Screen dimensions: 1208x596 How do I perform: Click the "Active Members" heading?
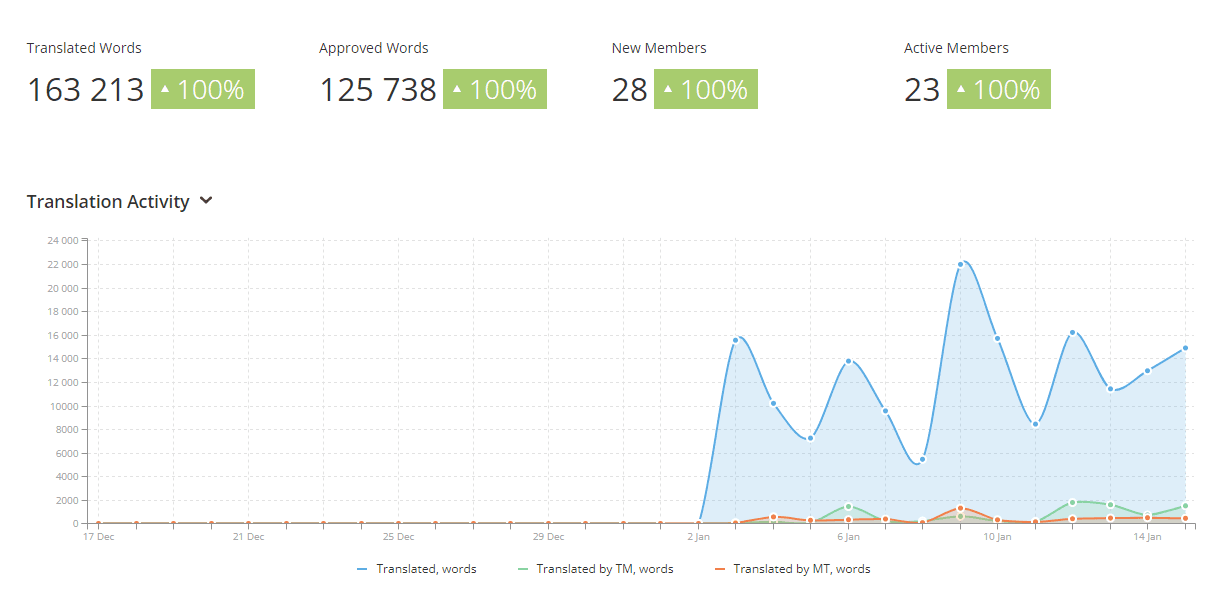(956, 48)
